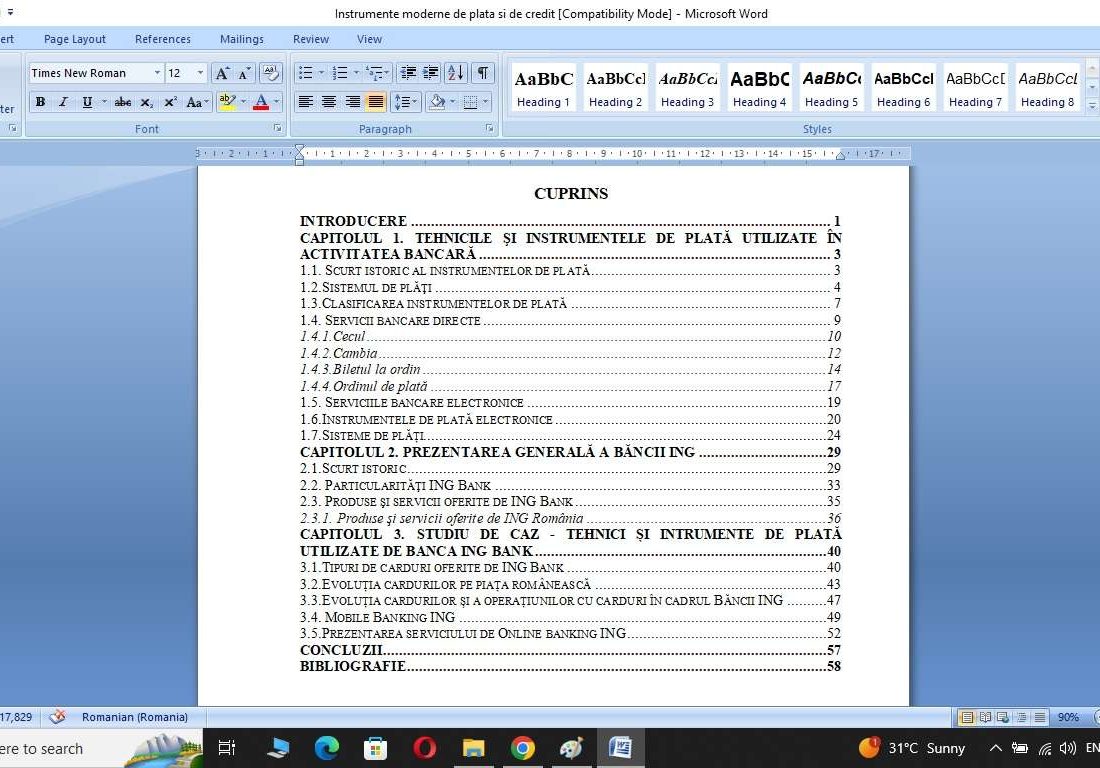This screenshot has width=1100, height=768.
Task: Apply italic formatting
Action: [x=62, y=102]
